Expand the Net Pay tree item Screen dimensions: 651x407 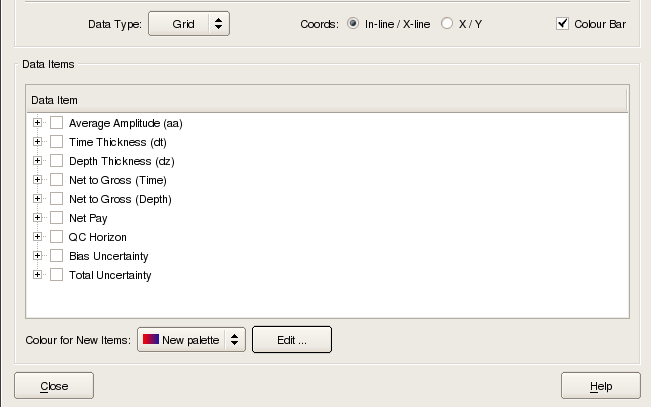click(x=38, y=218)
